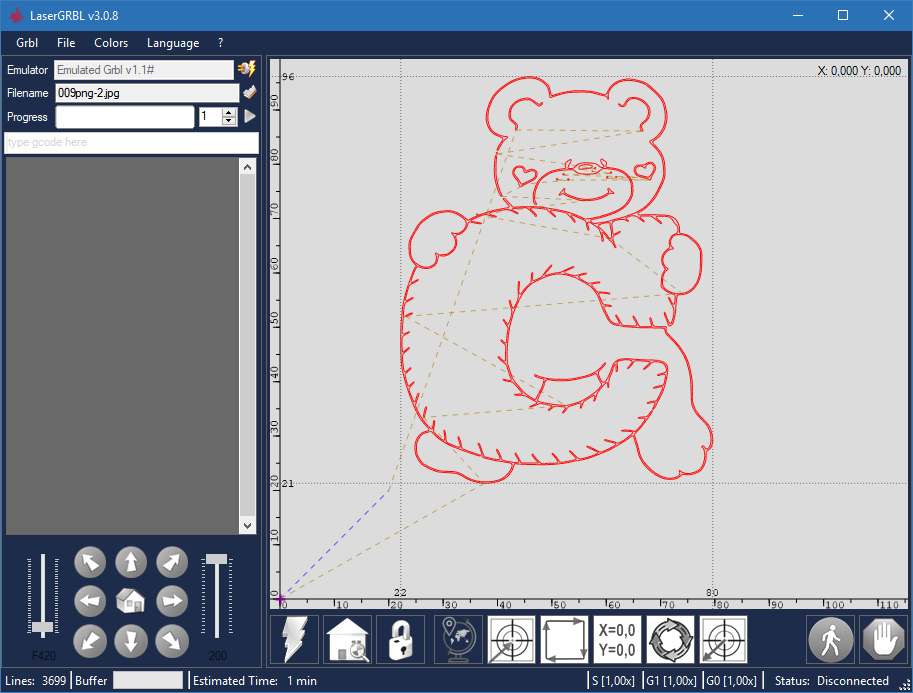Click the center target crosshair button
913x693 pixels.
[511, 639]
